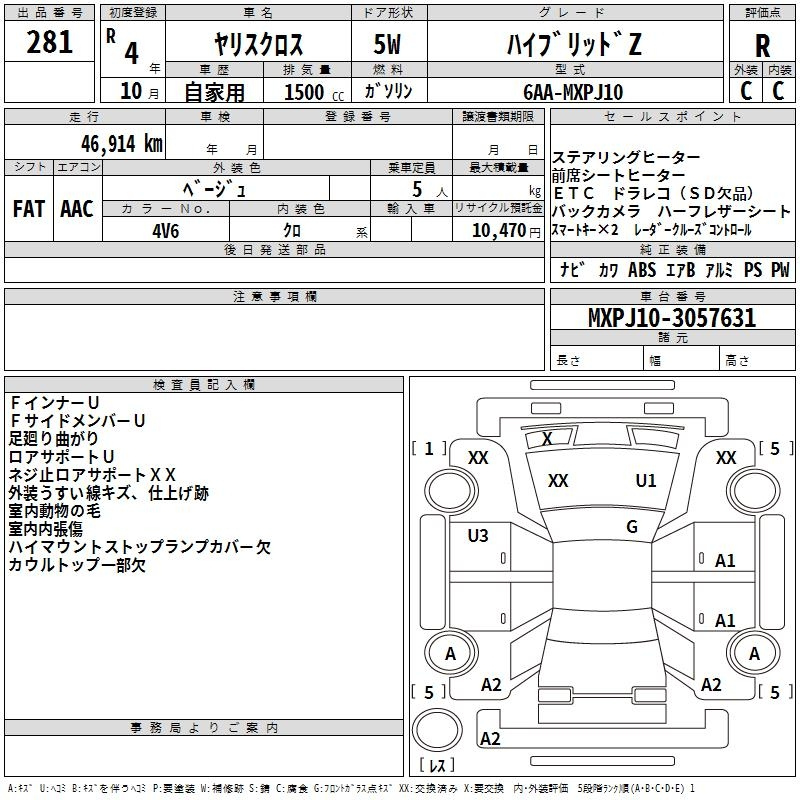
Task: Click the 検査員記入欄 inspector notes header
Action: [x=205, y=384]
